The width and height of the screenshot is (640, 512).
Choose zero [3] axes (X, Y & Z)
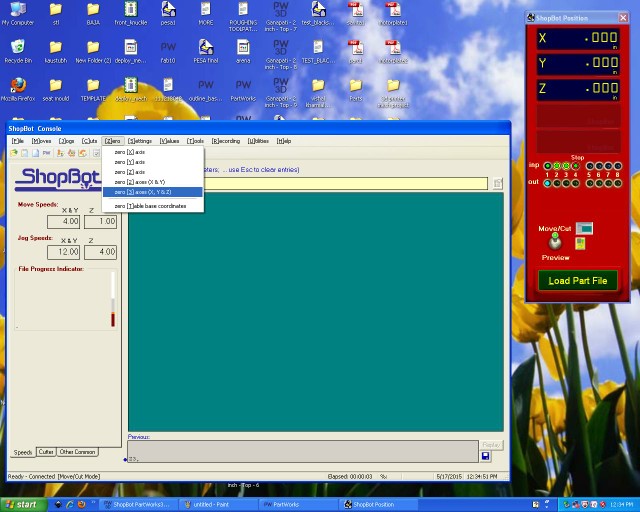(x=153, y=192)
